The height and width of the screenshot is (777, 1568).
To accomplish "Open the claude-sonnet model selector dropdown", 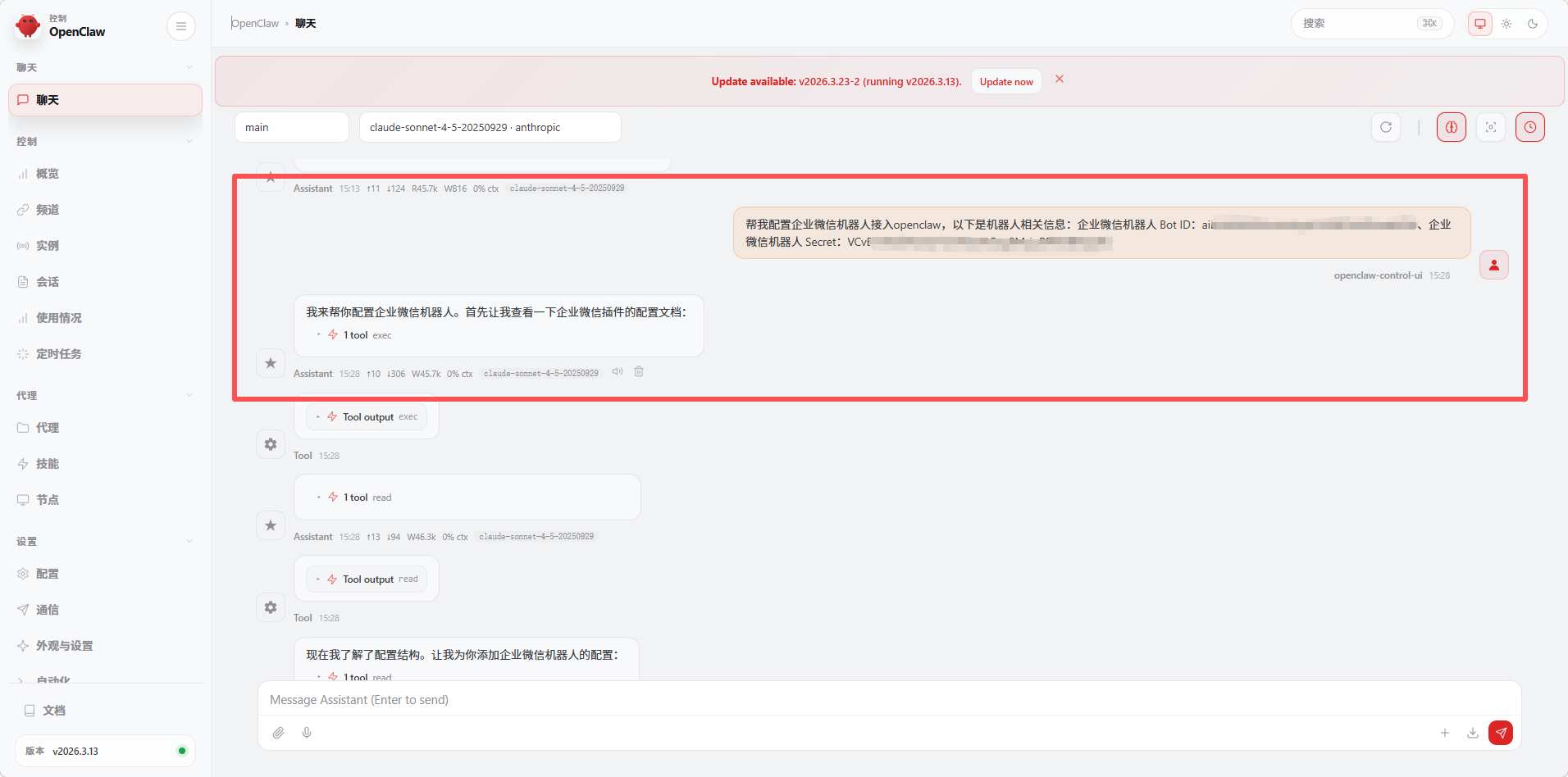I will click(x=490, y=127).
